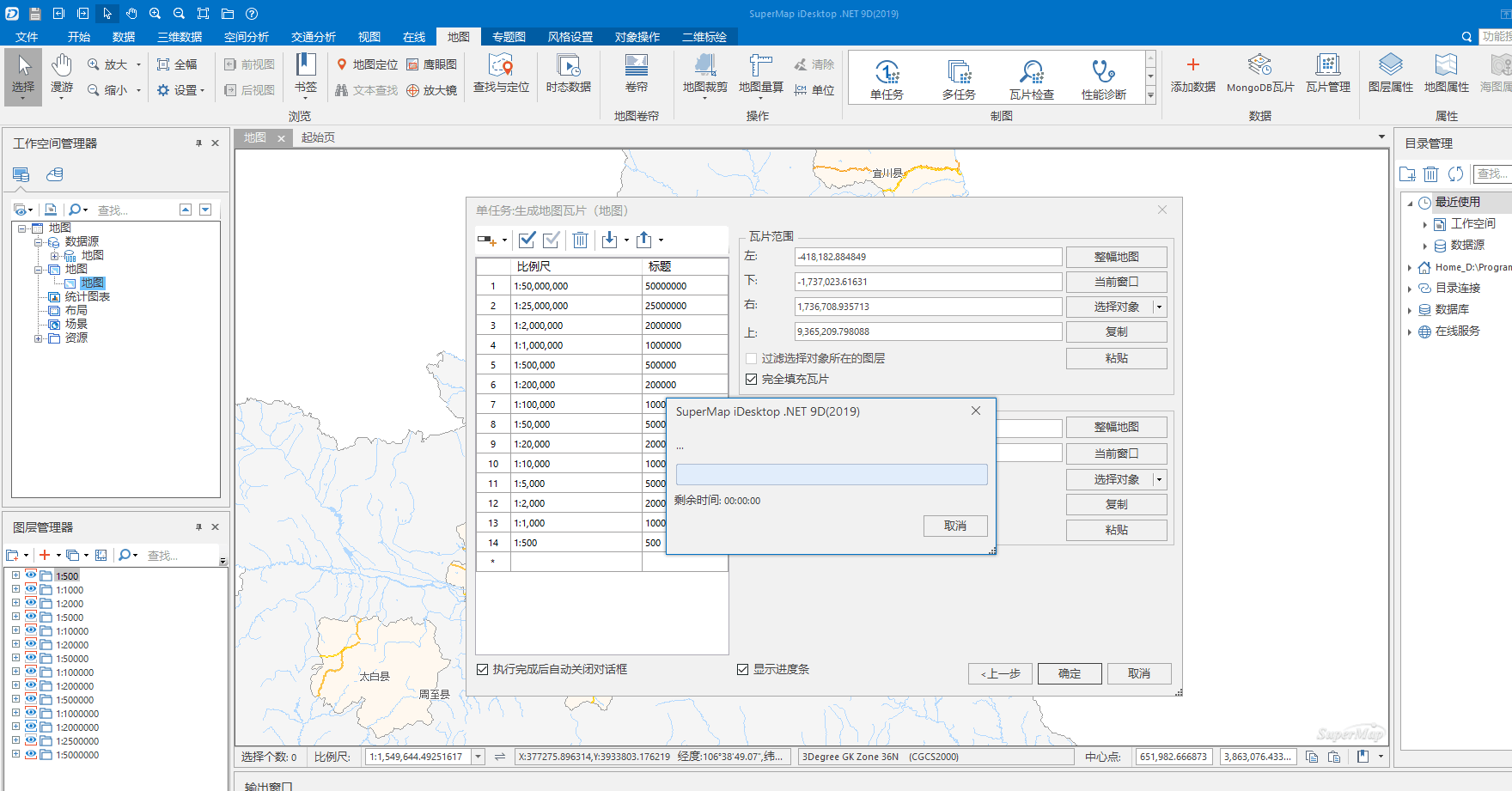
Task: Click the 全幅 full extent button
Action: (x=177, y=64)
